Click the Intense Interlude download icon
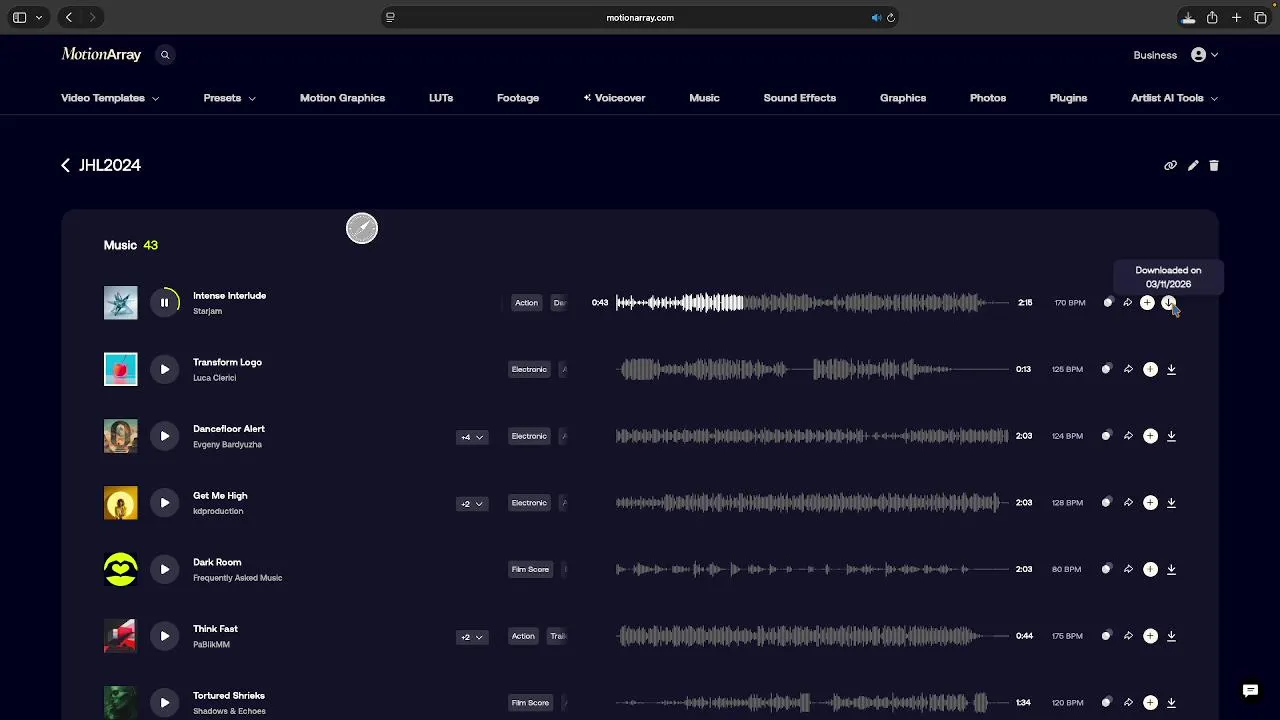 tap(1168, 302)
